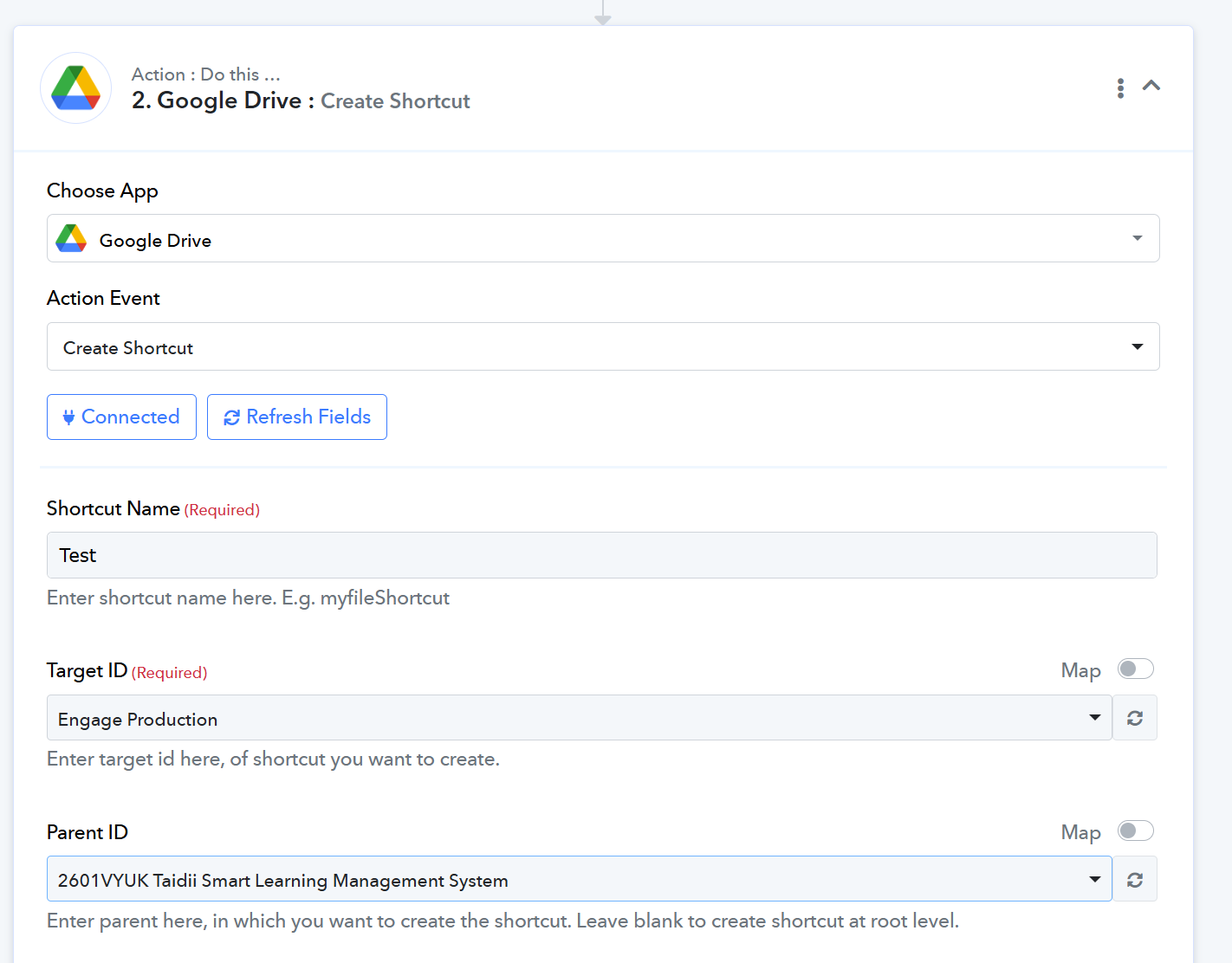Click the plug icon on Connected button

68,418
